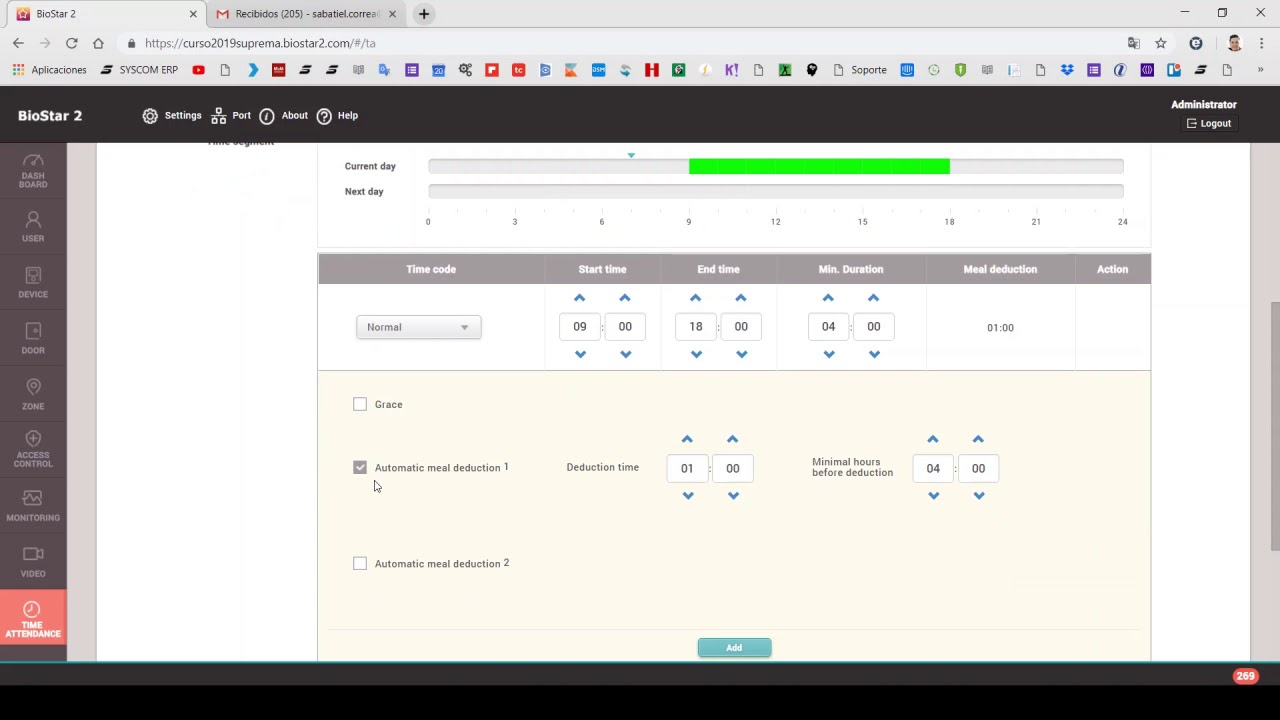This screenshot has height=720, width=1280.
Task: Increase Min. Duration hour with the up arrow
Action: (x=828, y=298)
